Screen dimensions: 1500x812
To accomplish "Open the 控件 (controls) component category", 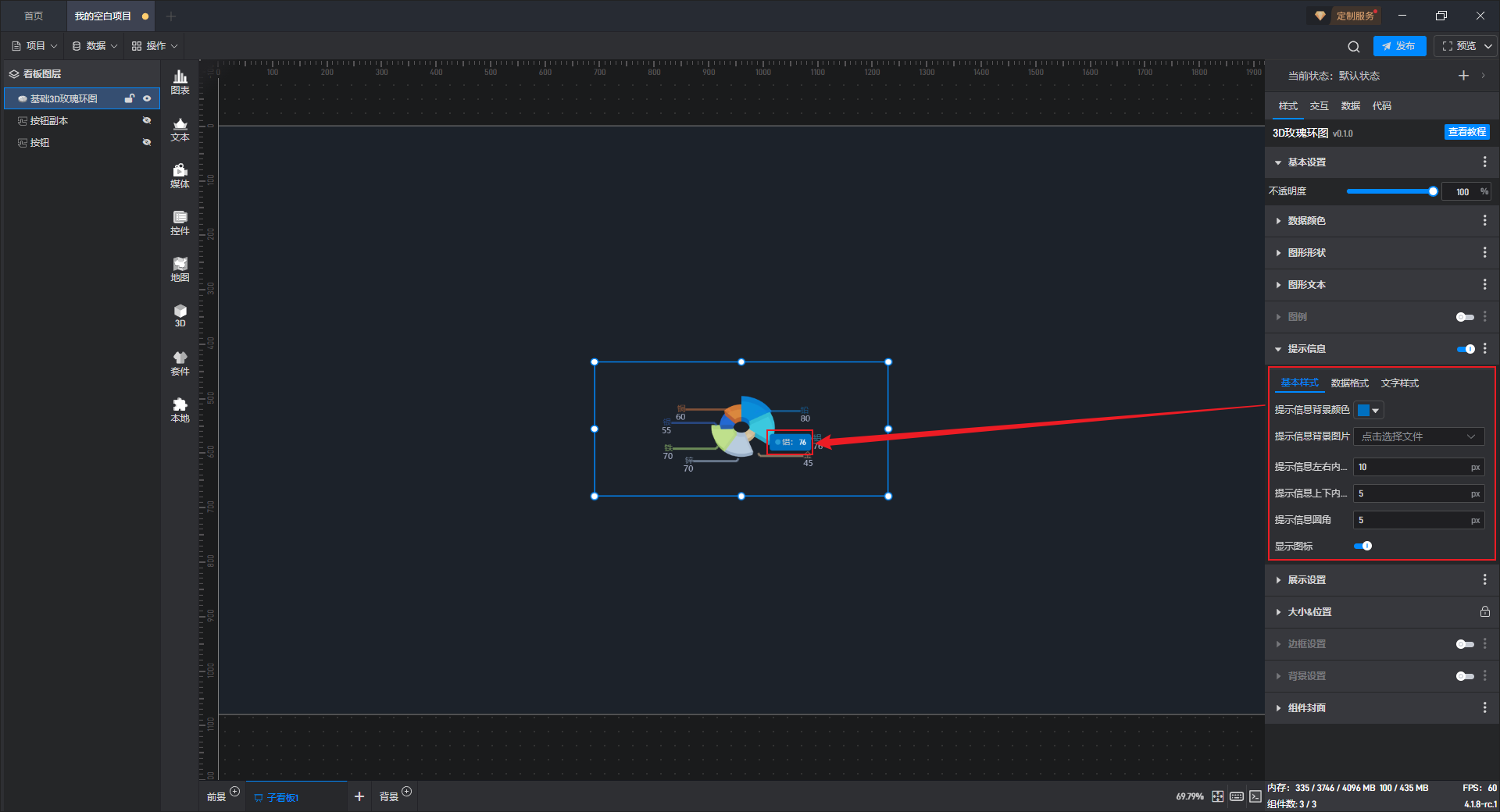I will point(180,223).
